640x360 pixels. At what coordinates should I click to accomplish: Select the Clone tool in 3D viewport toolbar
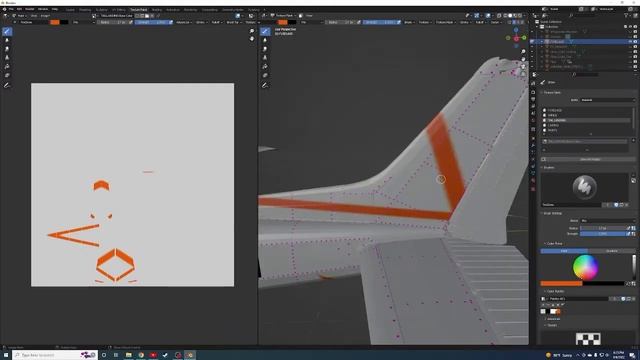(265, 58)
